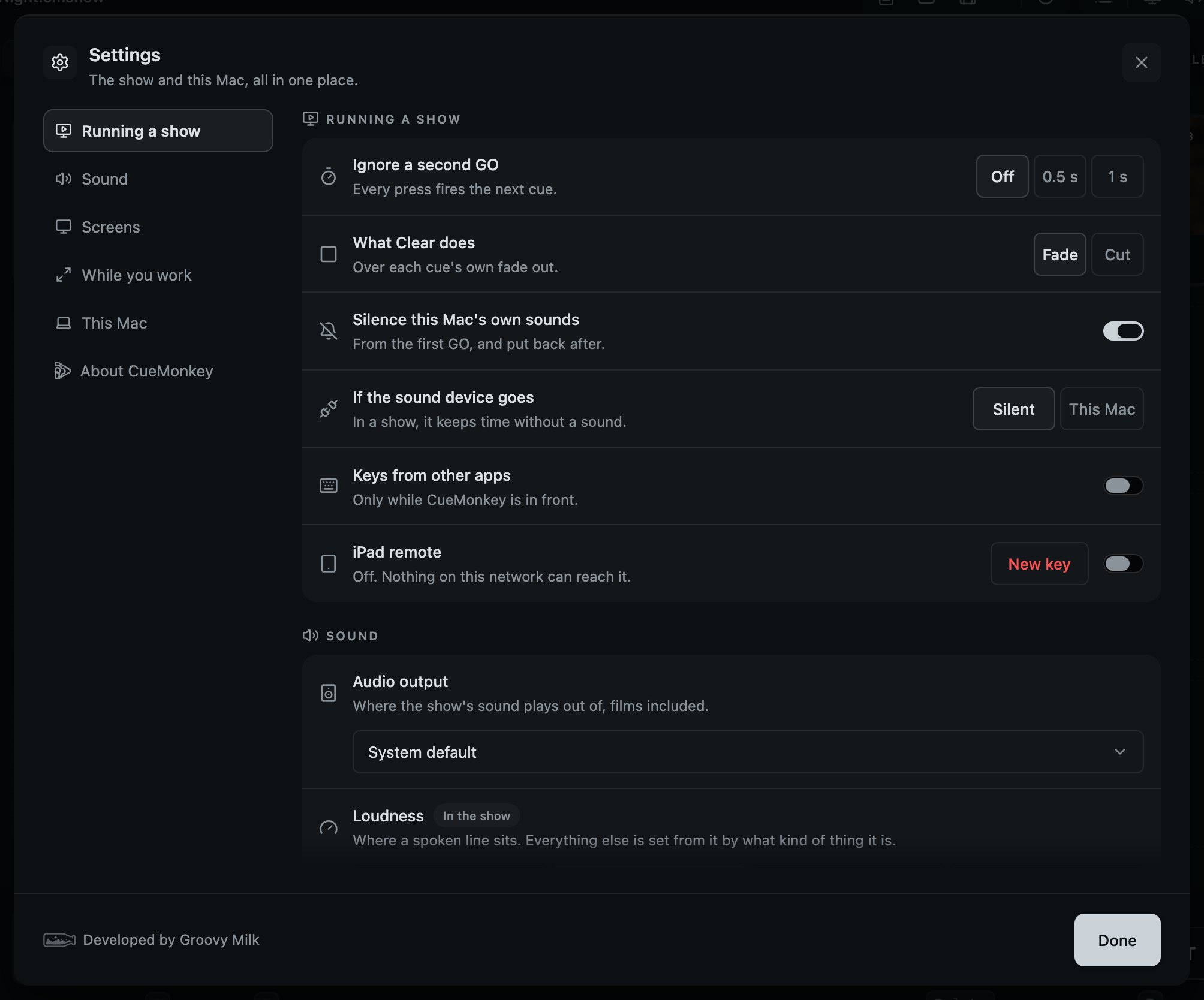This screenshot has height=1000, width=1204.
Task: Go to the While you work tab
Action: (x=158, y=275)
